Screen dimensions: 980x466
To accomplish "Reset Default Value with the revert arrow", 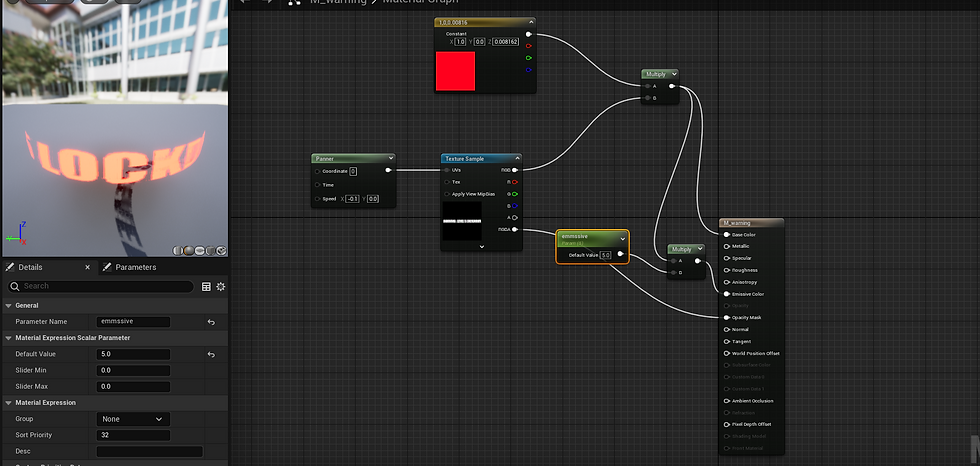I will point(211,355).
